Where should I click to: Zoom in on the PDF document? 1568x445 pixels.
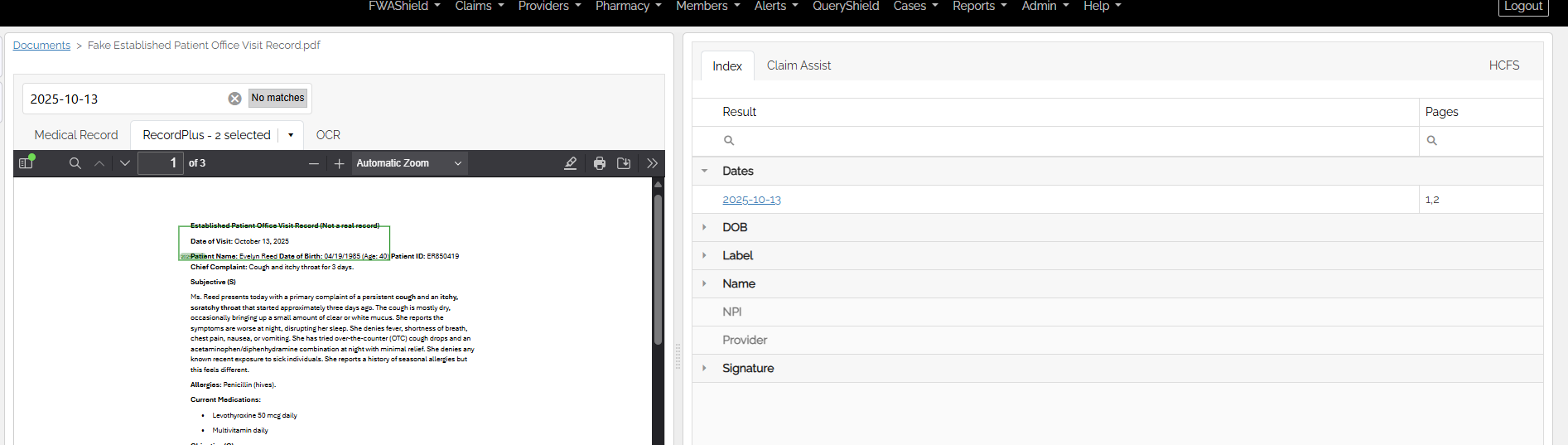click(339, 163)
